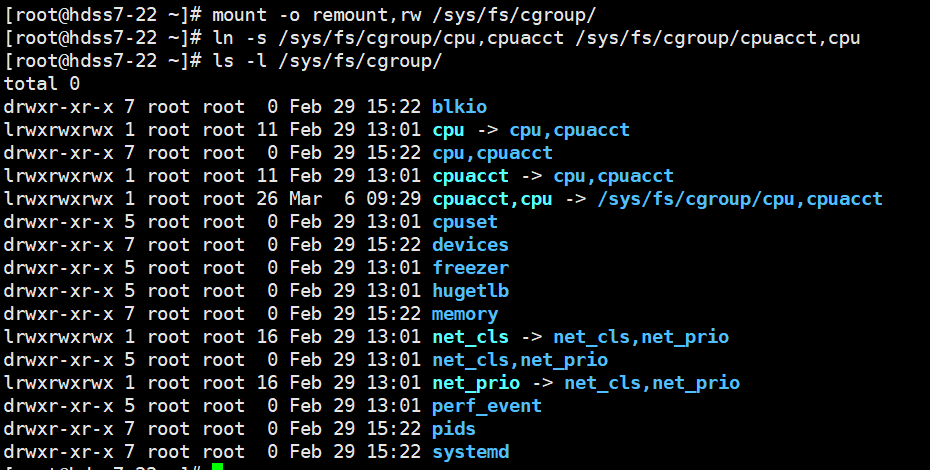Click the 'total 0' output line
The height and width of the screenshot is (470, 930).
click(42, 84)
